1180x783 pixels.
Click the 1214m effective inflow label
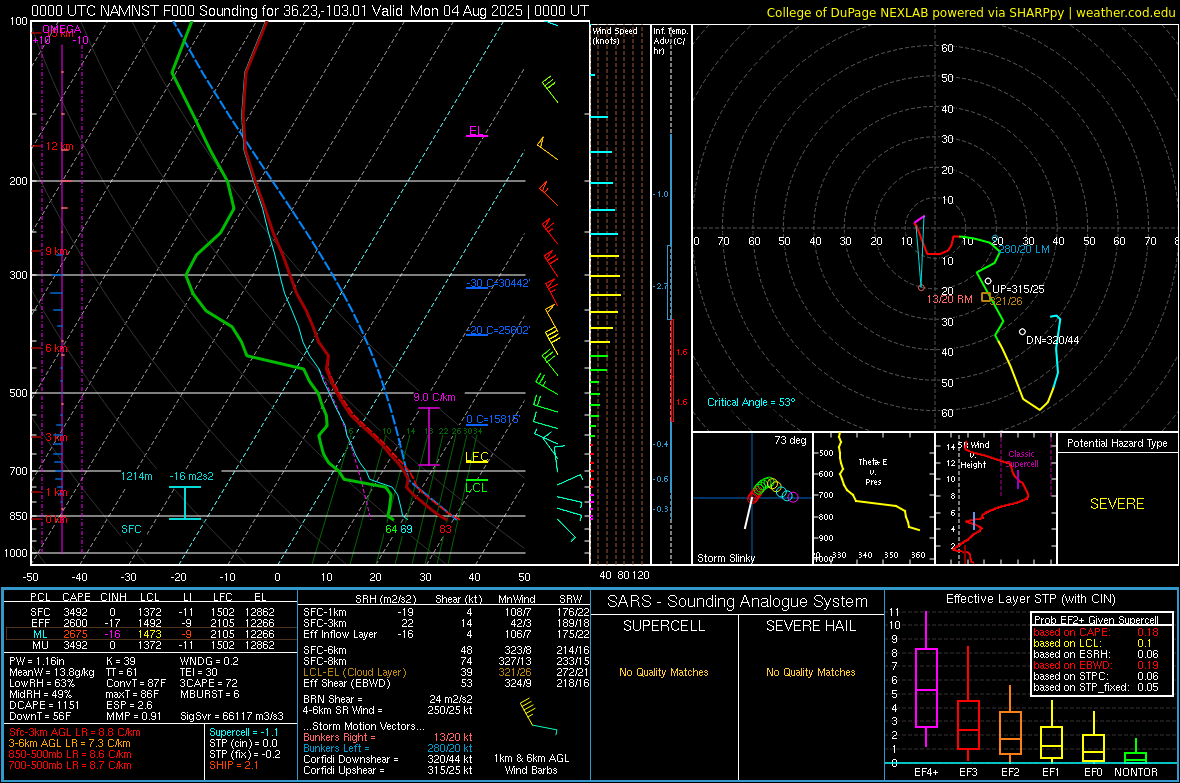136,476
